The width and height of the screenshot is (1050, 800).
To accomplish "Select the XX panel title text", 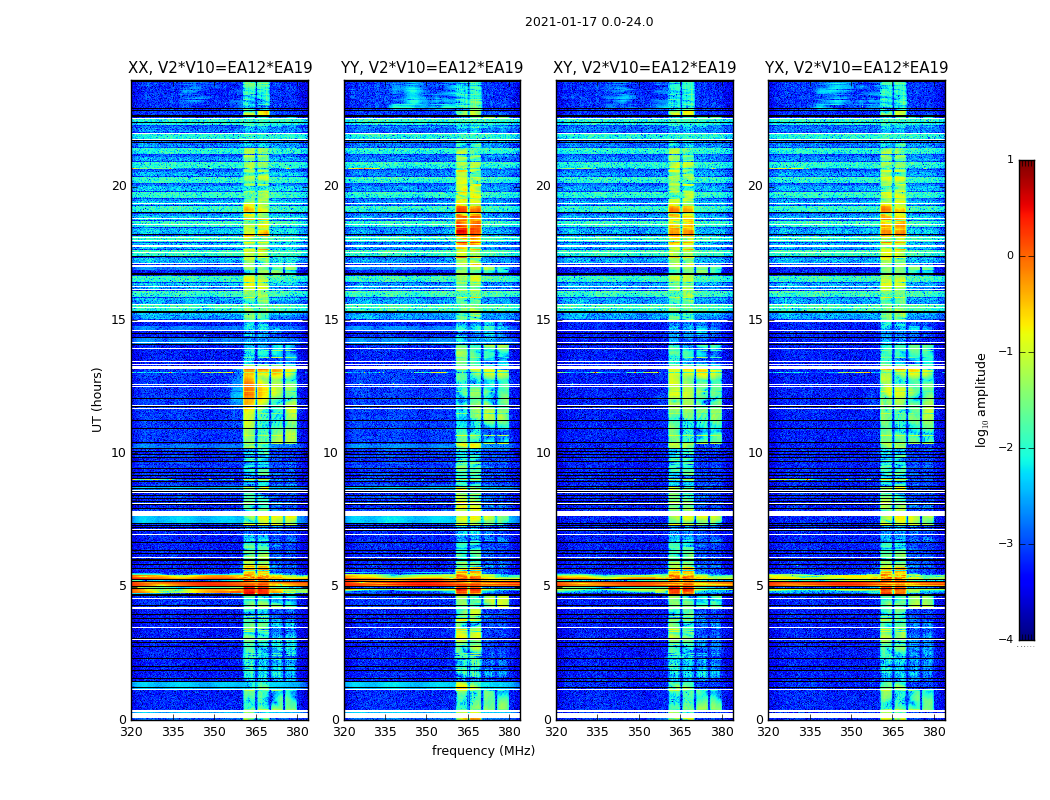I will 220,68.
